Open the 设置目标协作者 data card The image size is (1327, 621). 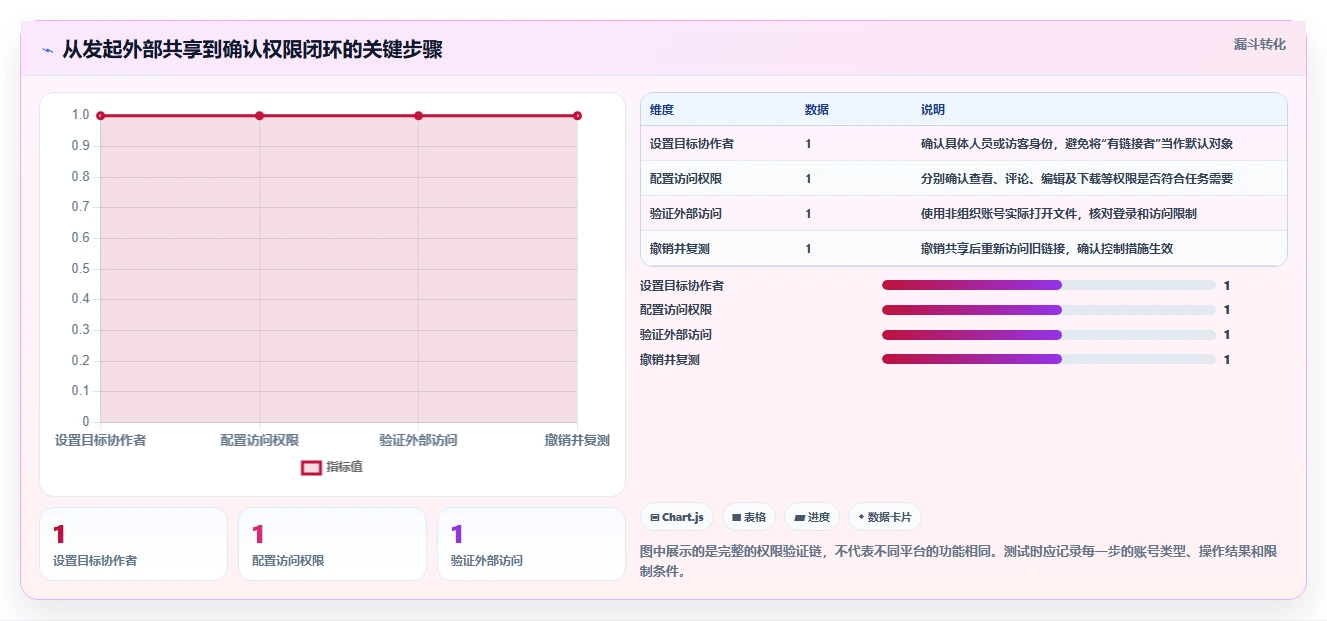133,544
